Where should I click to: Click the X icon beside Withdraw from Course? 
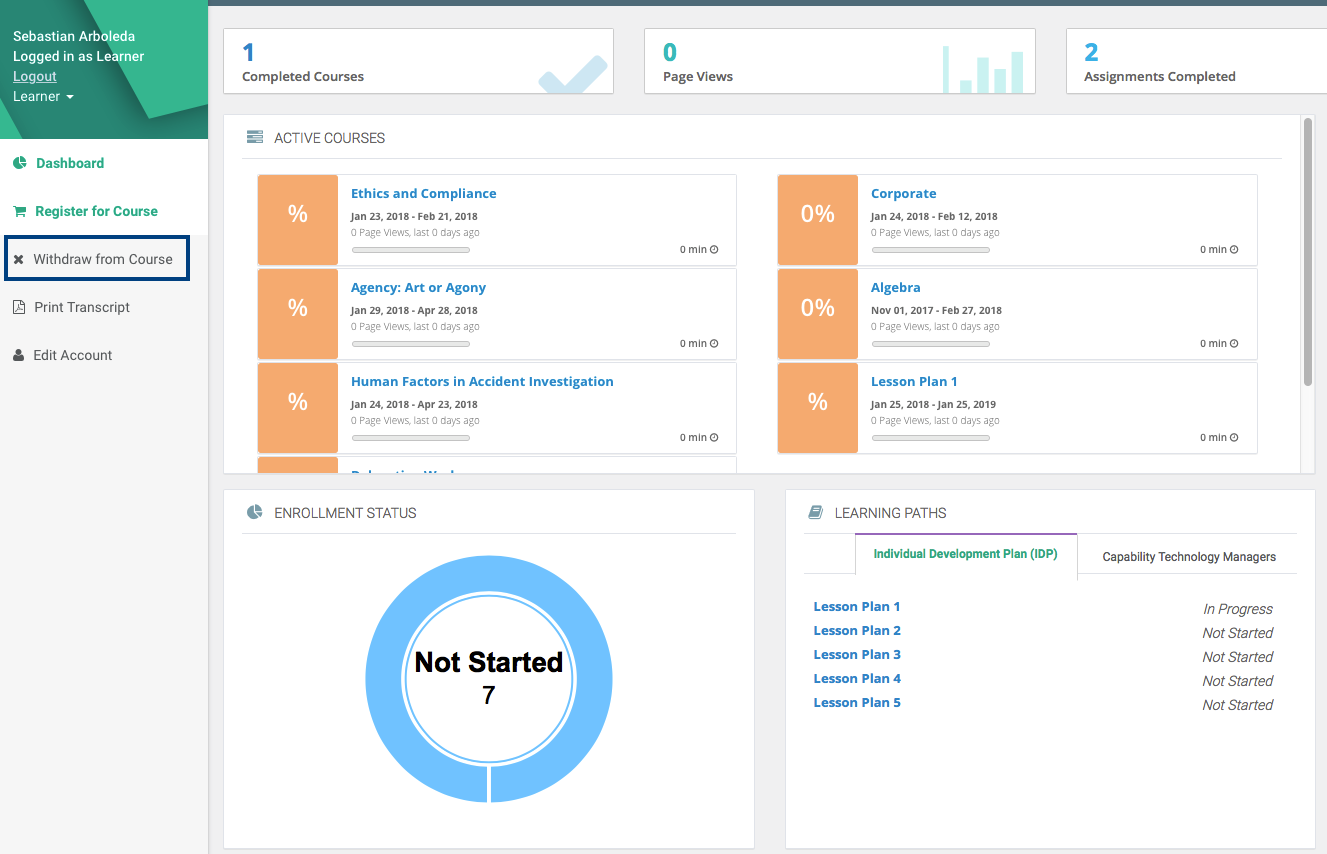(x=19, y=259)
